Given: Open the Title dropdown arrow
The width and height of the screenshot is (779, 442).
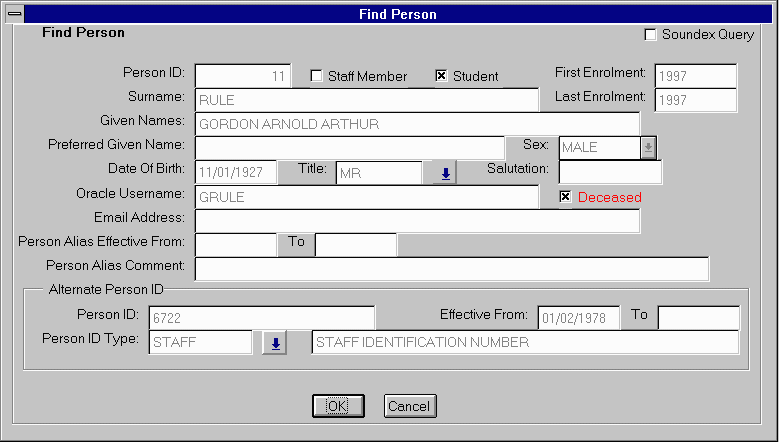Looking at the screenshot, I should point(446,173).
